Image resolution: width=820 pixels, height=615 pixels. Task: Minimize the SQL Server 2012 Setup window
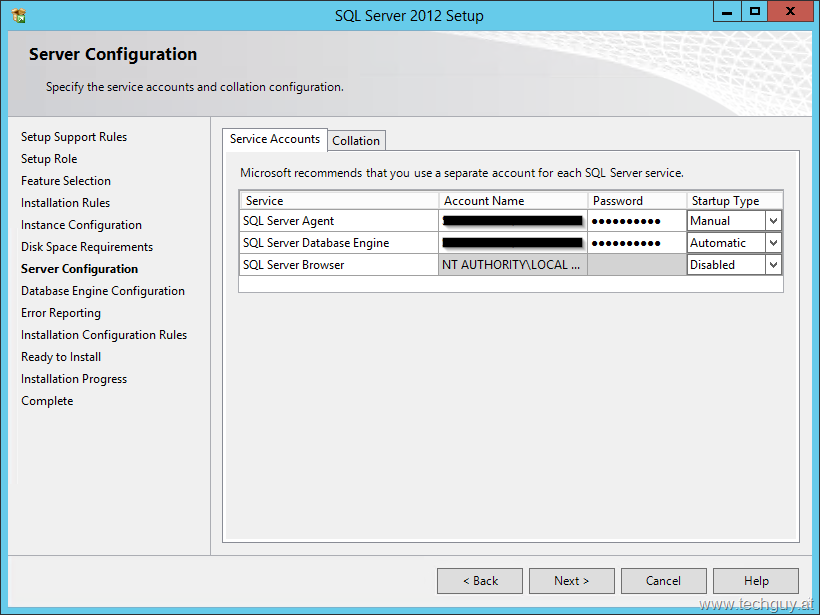[x=727, y=12]
